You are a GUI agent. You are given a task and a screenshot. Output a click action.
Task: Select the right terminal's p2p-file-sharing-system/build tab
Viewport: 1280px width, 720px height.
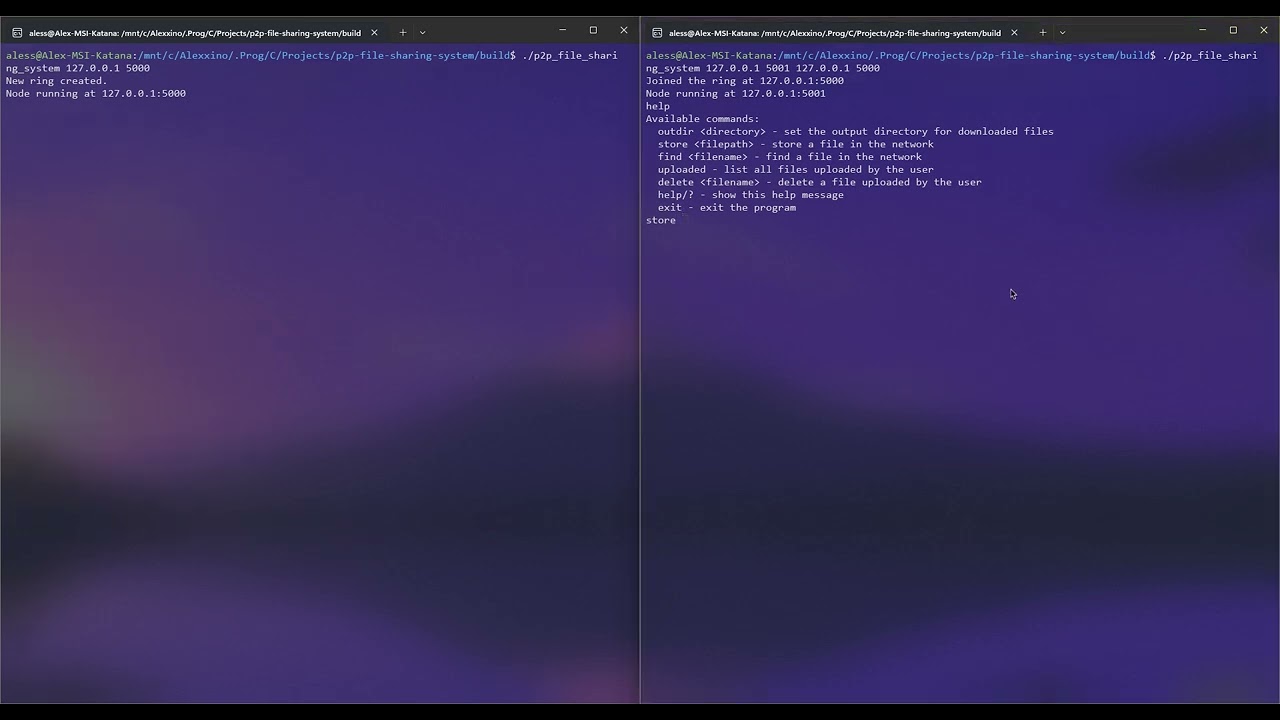[x=835, y=33]
